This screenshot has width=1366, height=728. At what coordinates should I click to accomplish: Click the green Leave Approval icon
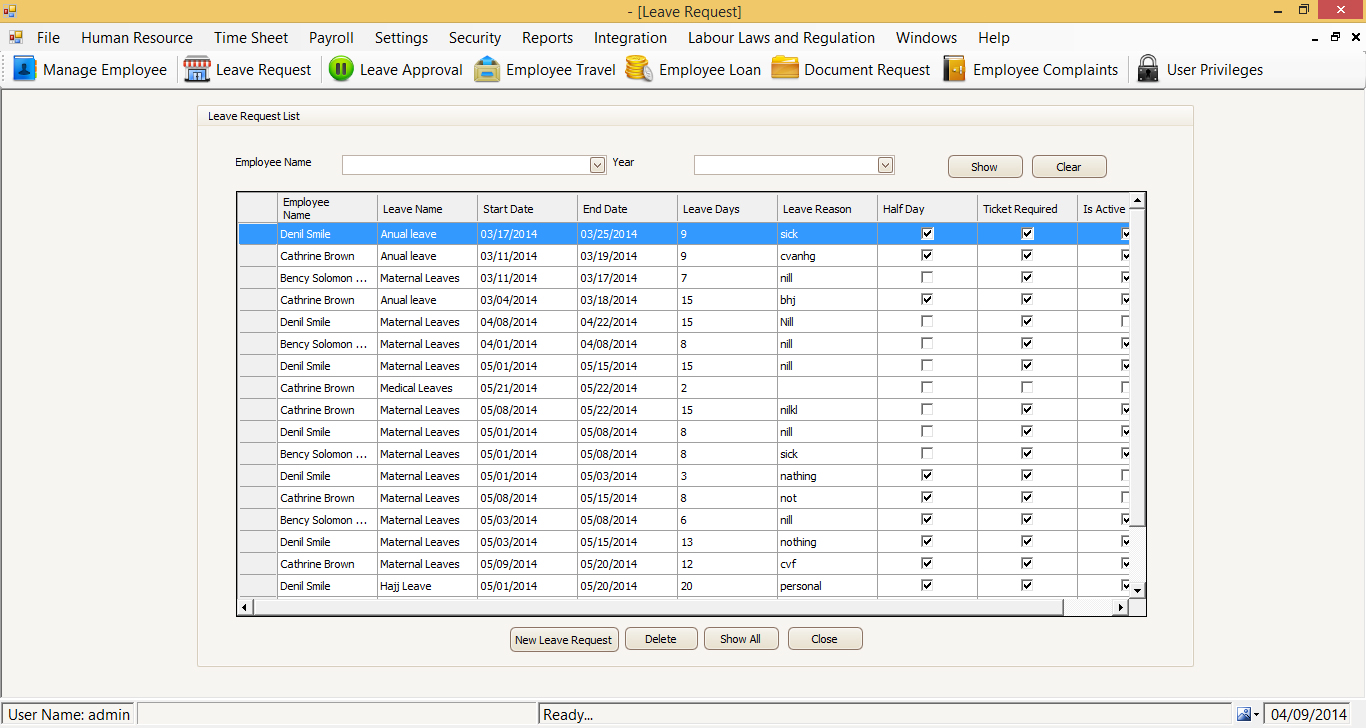[341, 70]
